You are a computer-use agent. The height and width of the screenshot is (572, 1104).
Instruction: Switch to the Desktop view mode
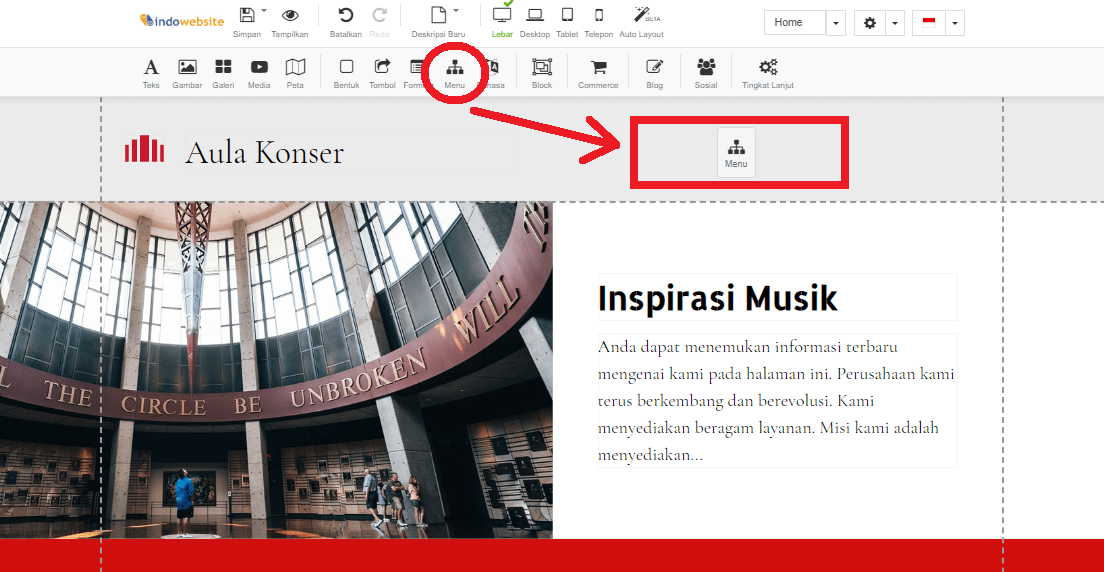[535, 15]
